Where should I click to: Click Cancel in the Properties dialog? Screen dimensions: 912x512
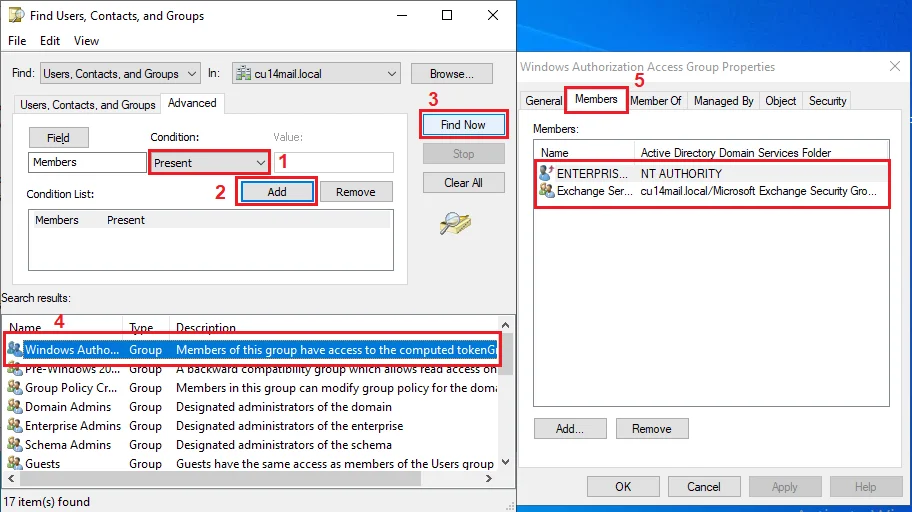click(704, 486)
